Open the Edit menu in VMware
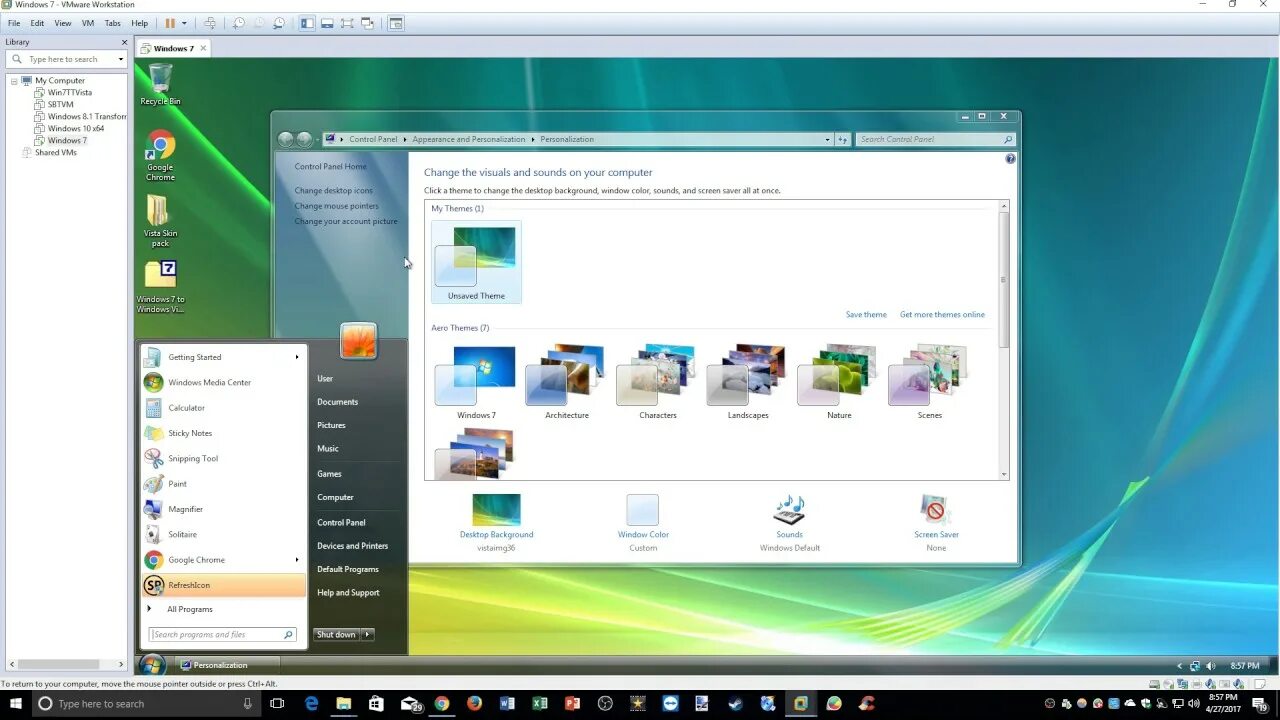This screenshot has width=1280, height=720. pyautogui.click(x=37, y=23)
